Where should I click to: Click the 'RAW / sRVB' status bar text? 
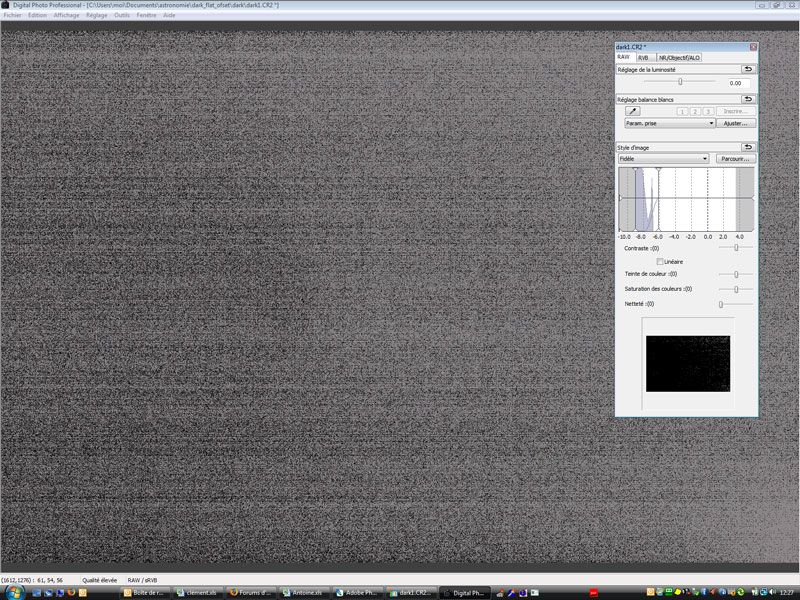[142, 580]
